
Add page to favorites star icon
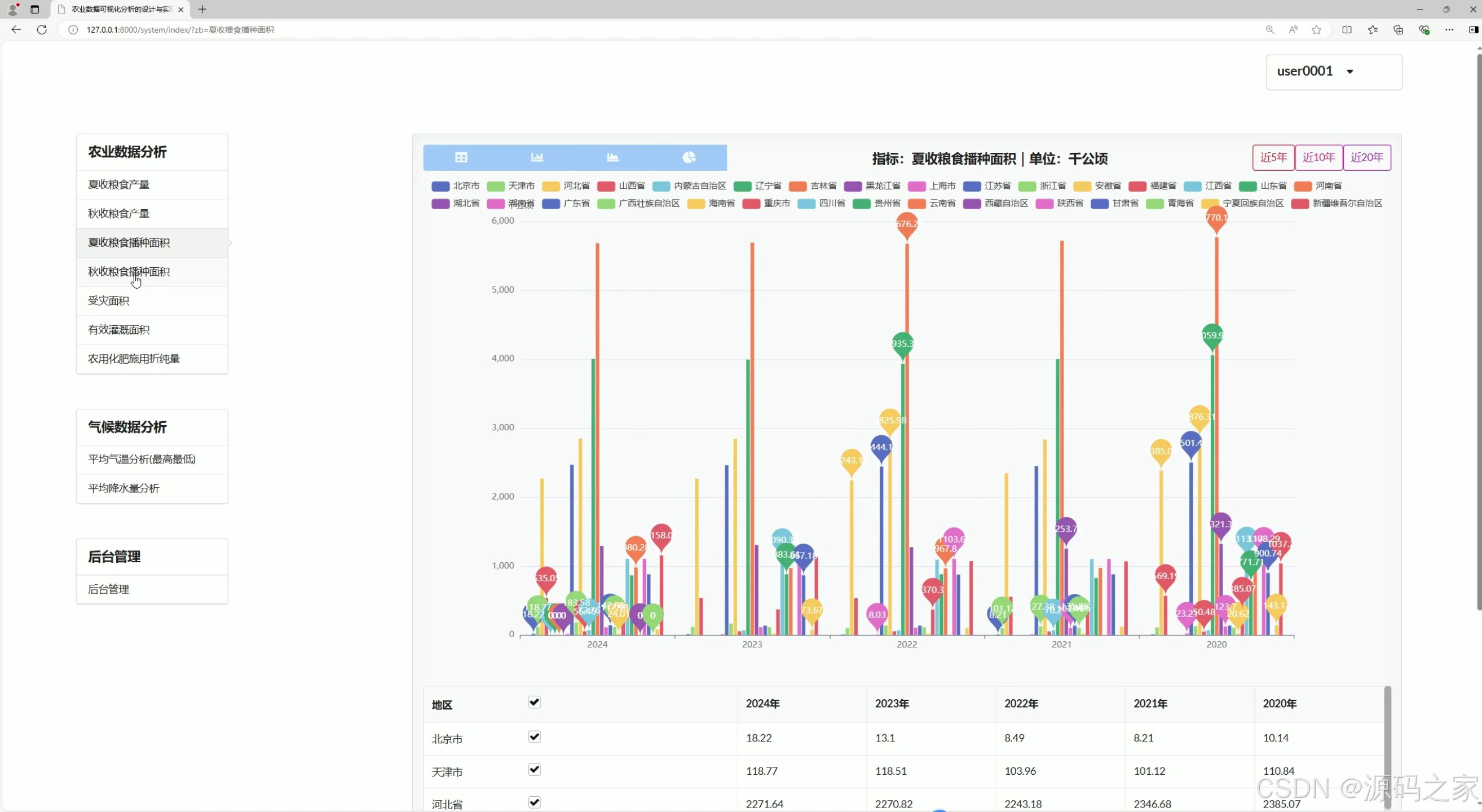click(1316, 30)
